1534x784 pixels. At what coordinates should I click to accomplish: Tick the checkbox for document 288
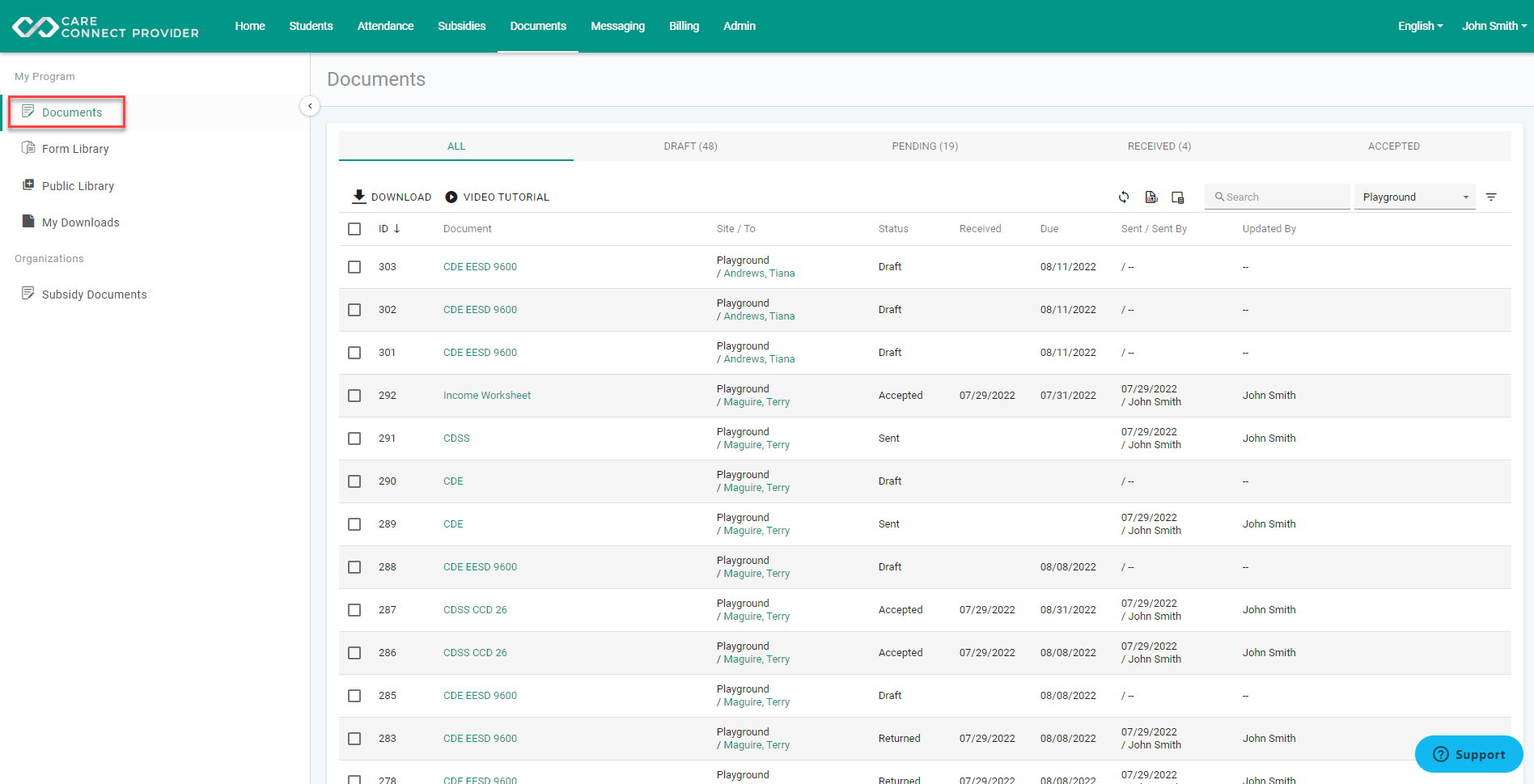tap(354, 567)
